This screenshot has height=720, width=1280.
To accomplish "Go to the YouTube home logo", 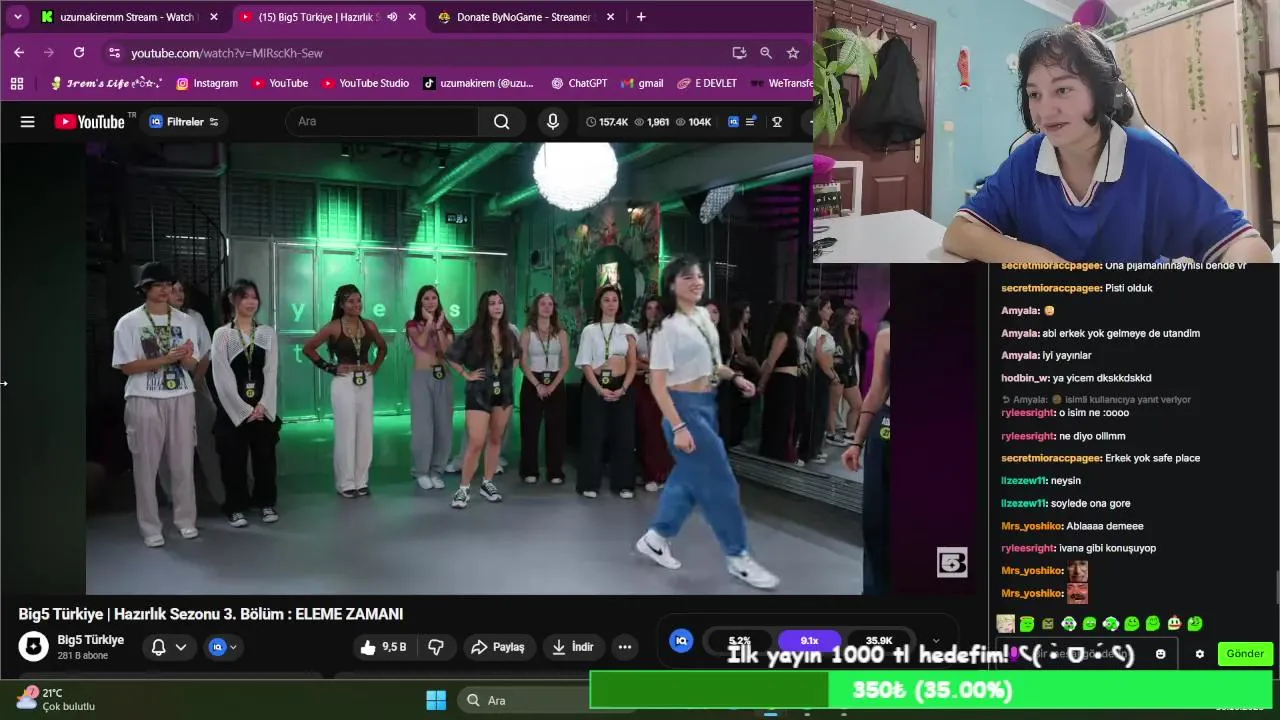I will (x=90, y=122).
